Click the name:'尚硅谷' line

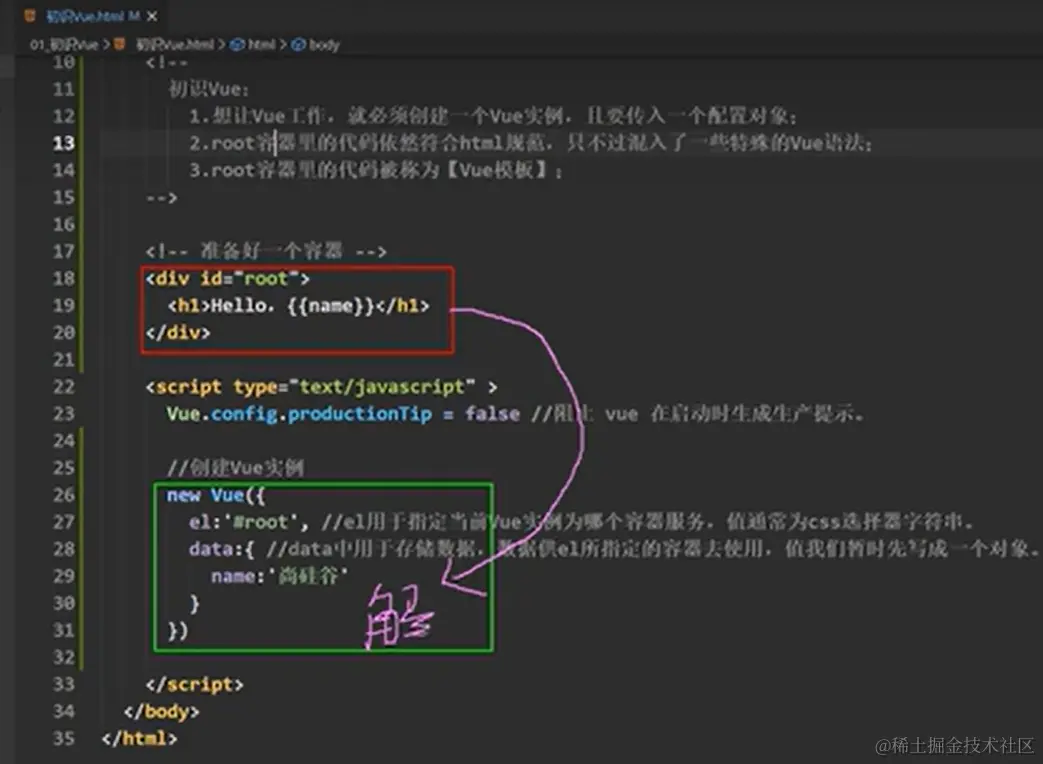tap(279, 576)
